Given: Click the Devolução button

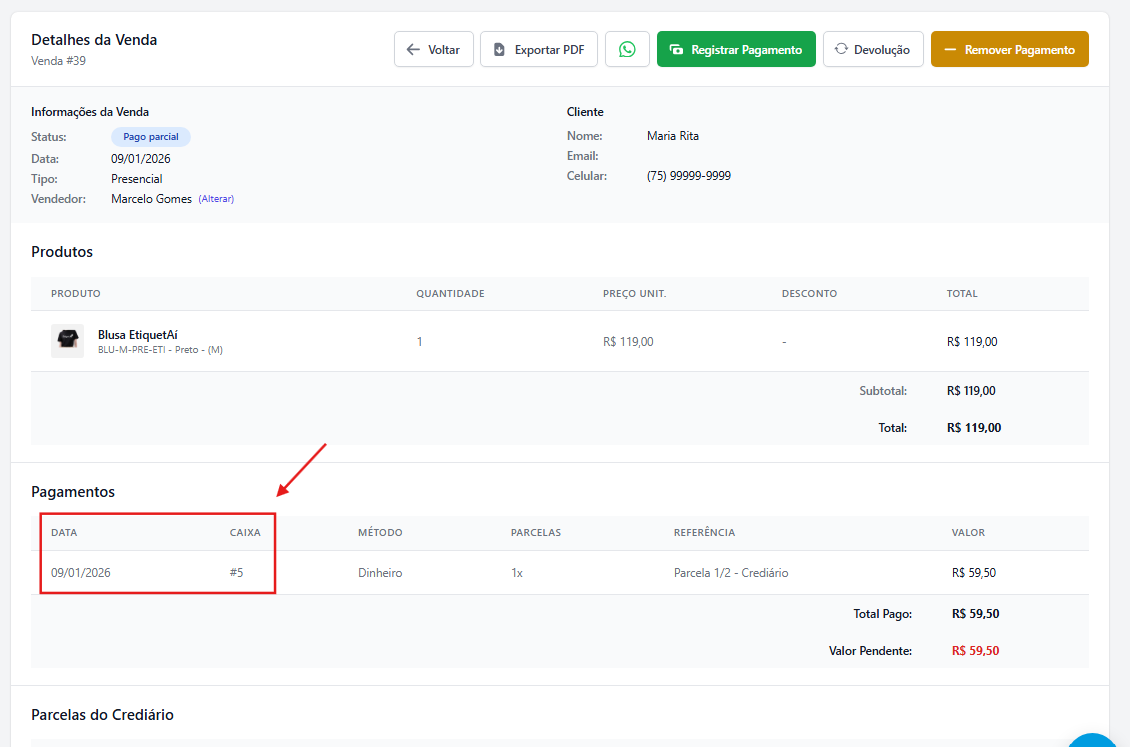Looking at the screenshot, I should (x=872, y=49).
